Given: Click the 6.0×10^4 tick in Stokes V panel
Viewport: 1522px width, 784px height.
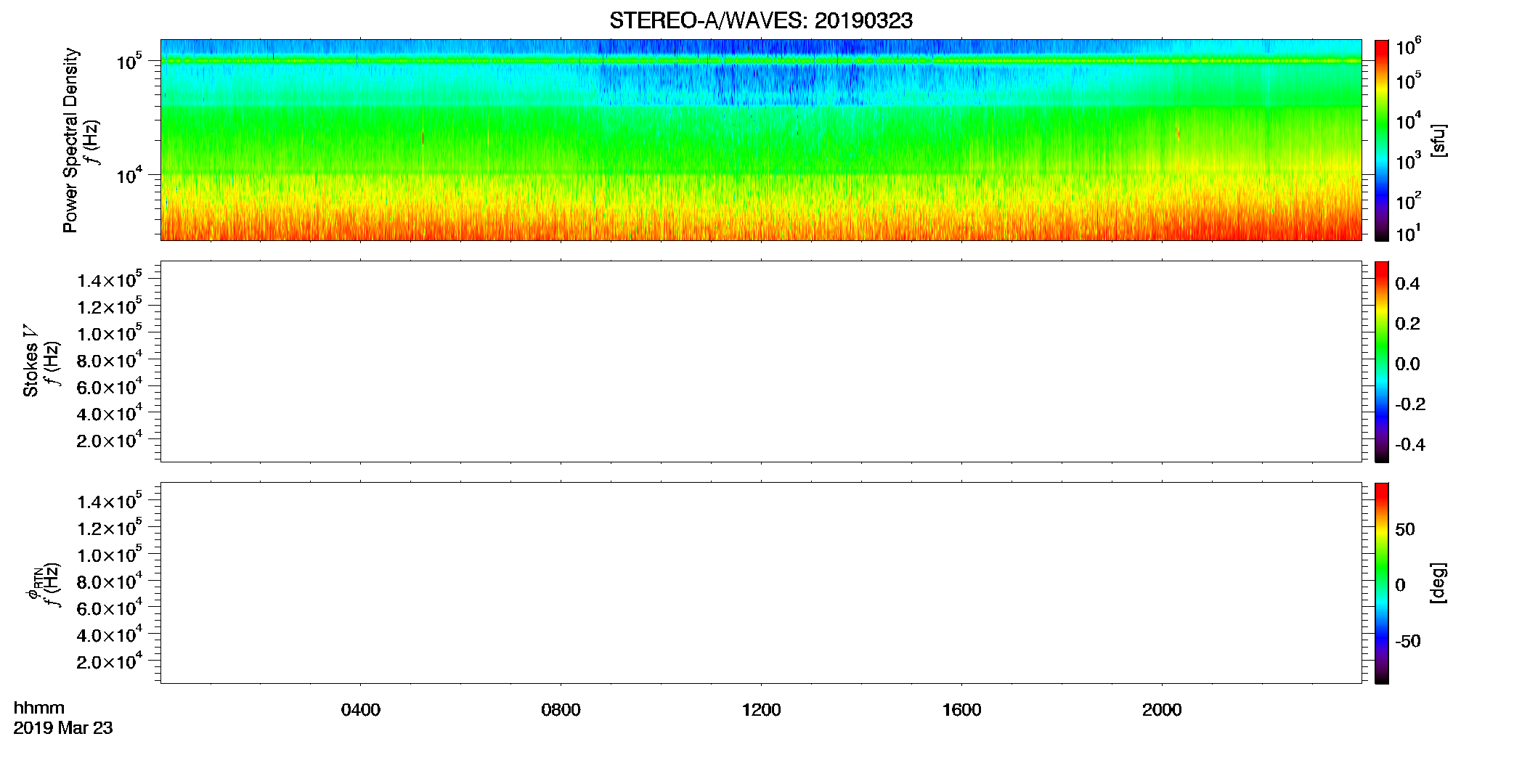Looking at the screenshot, I should pos(110,386).
